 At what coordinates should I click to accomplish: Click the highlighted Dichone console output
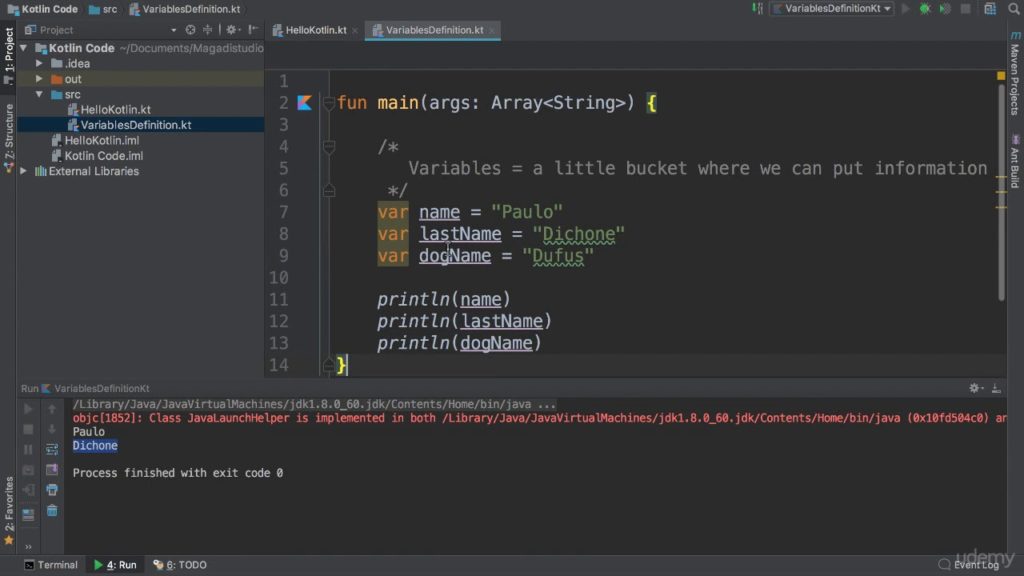point(95,445)
